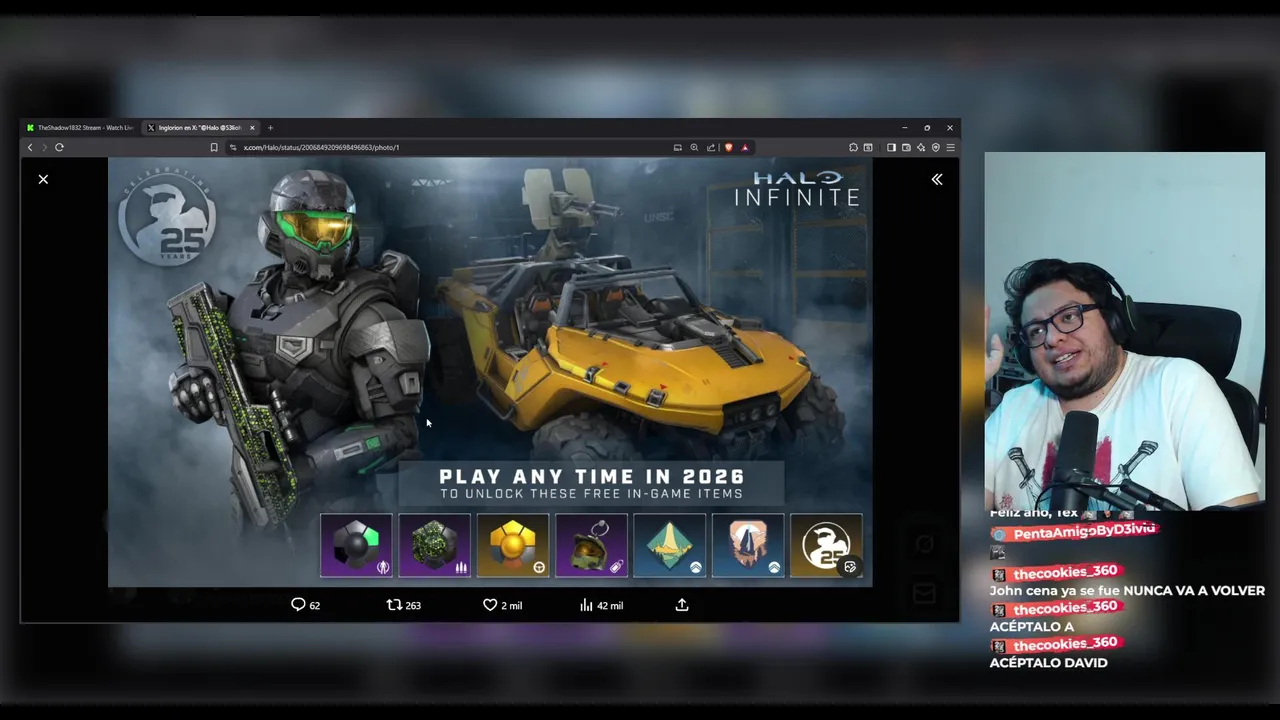Repost the tweet with 263 reposts
The width and height of the screenshot is (1280, 720).
(403, 605)
